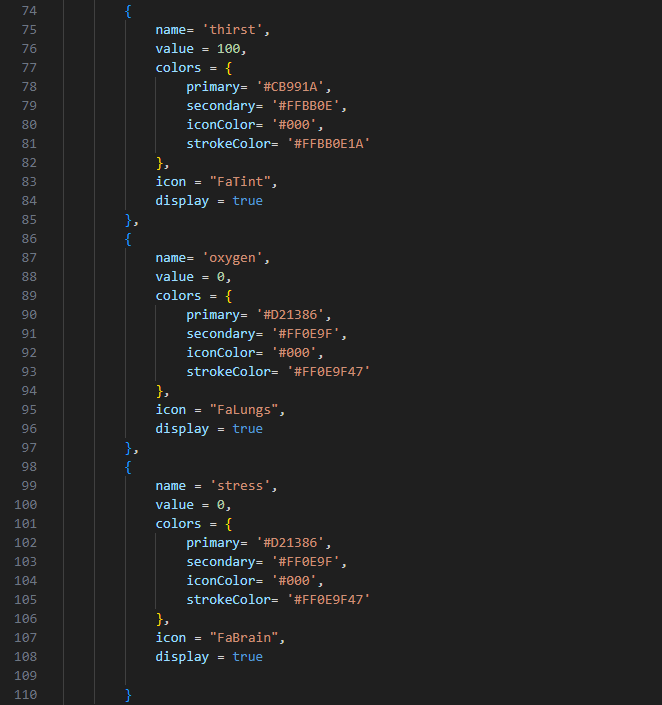The image size is (662, 705).
Task: Click '#FF0E9F47' on line 93
Action: (328, 371)
